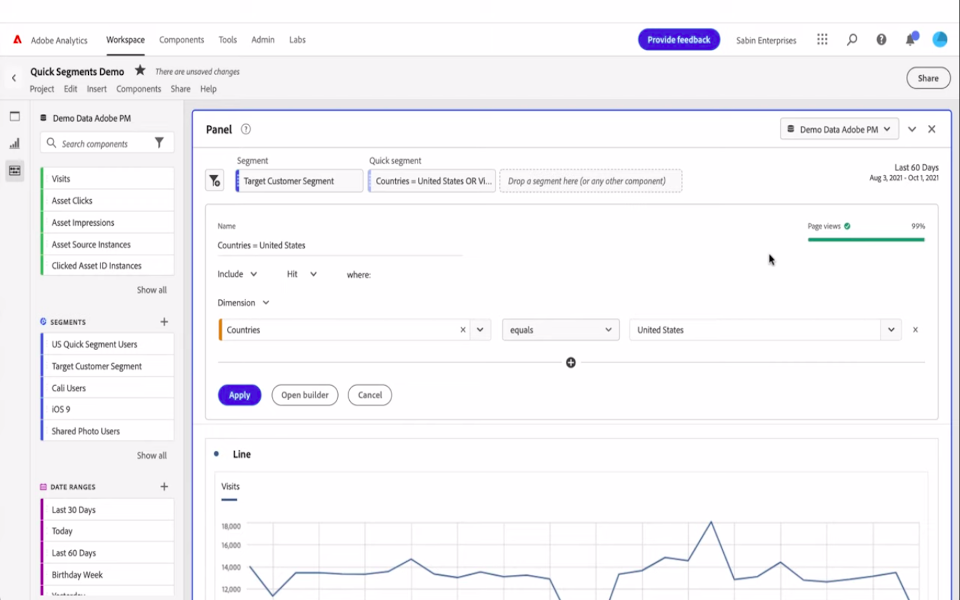This screenshot has height=600, width=960.
Task: Select the Countries = United States OR quick segment chip
Action: click(432, 181)
